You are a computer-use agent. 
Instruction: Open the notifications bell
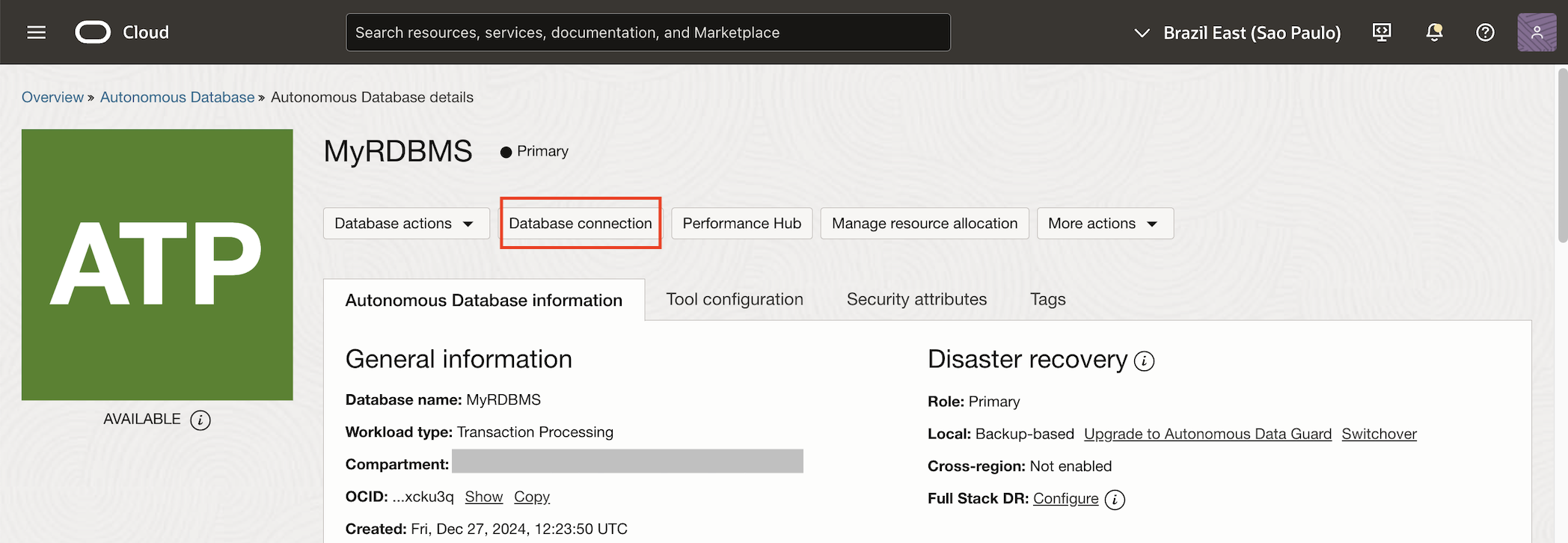(x=1434, y=32)
